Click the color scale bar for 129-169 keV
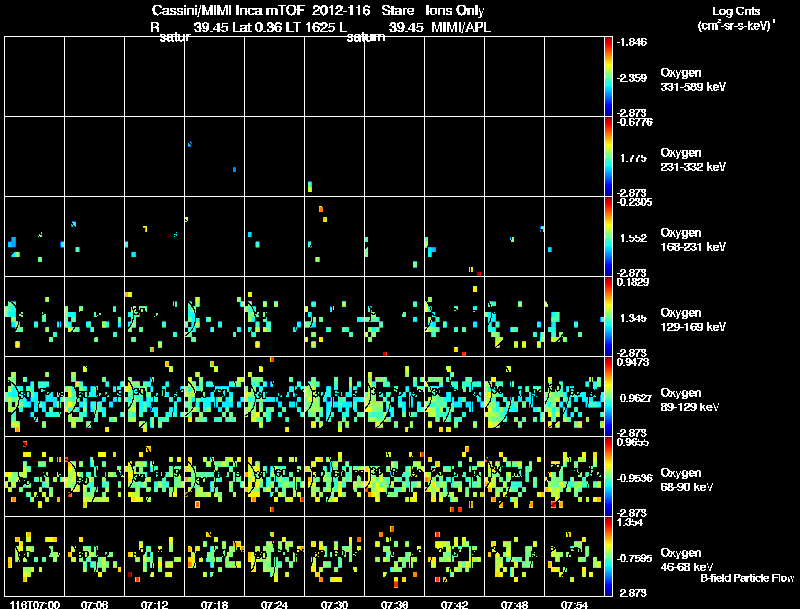This screenshot has height=609, width=800. pyautogui.click(x=608, y=317)
